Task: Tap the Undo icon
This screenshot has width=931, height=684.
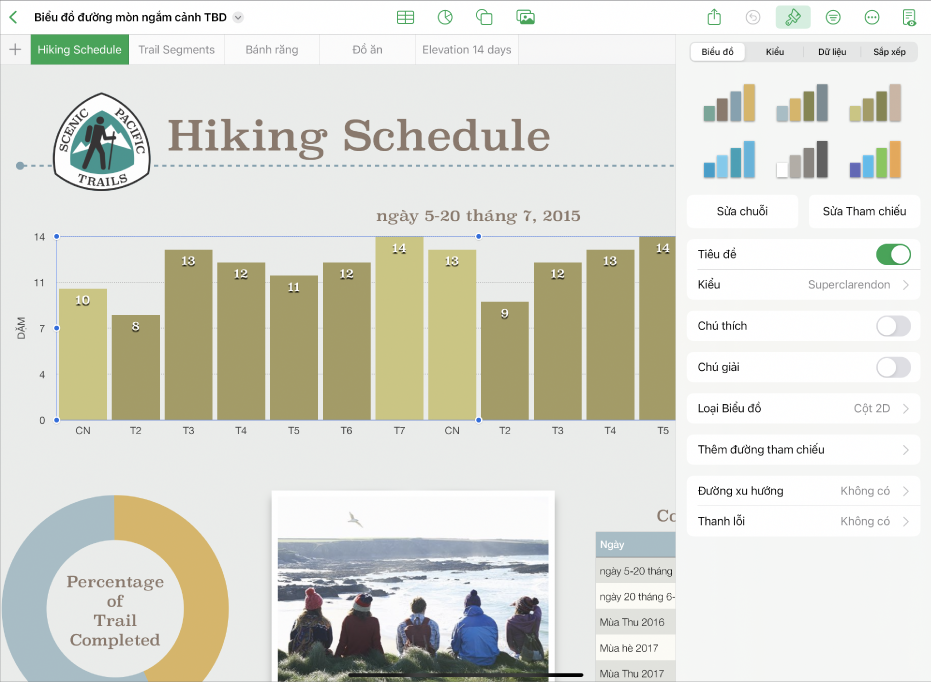Action: pyautogui.click(x=753, y=17)
